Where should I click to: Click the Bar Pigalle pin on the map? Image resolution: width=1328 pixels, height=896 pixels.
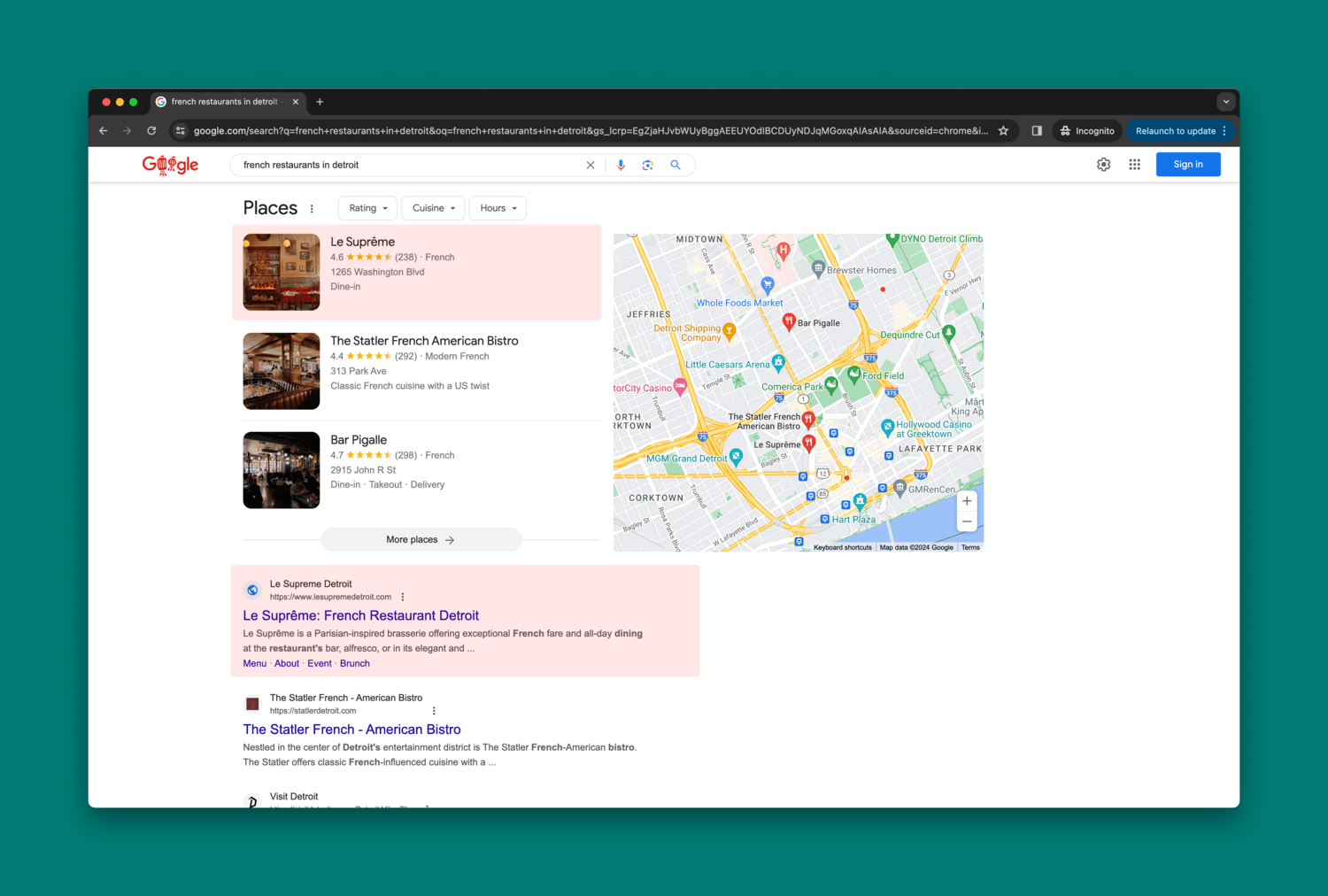point(789,322)
